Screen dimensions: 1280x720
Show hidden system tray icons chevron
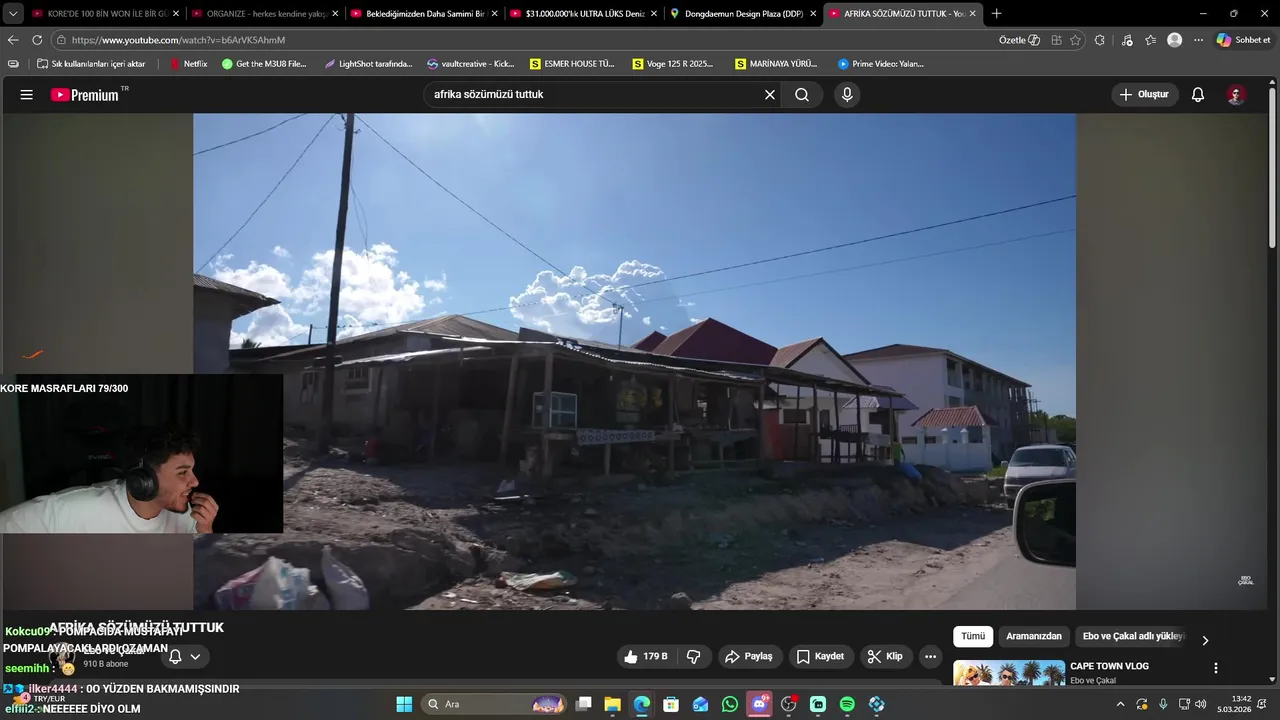click(1120, 704)
